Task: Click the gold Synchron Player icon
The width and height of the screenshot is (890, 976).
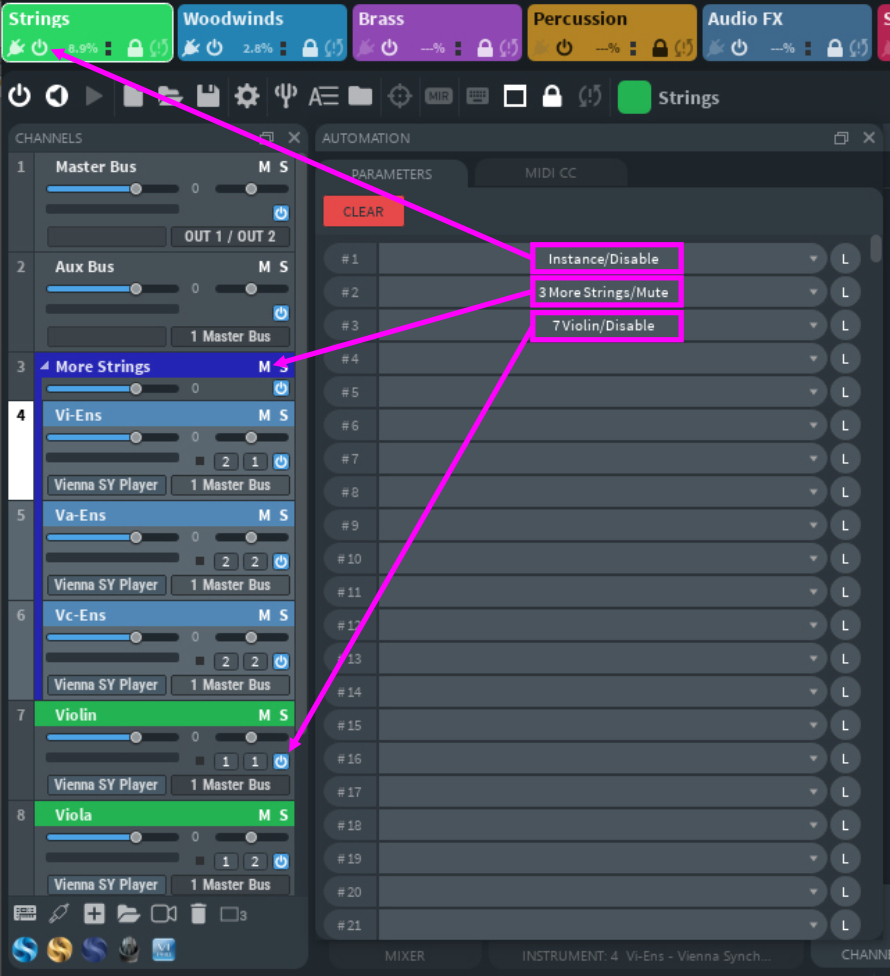Action: tap(60, 949)
